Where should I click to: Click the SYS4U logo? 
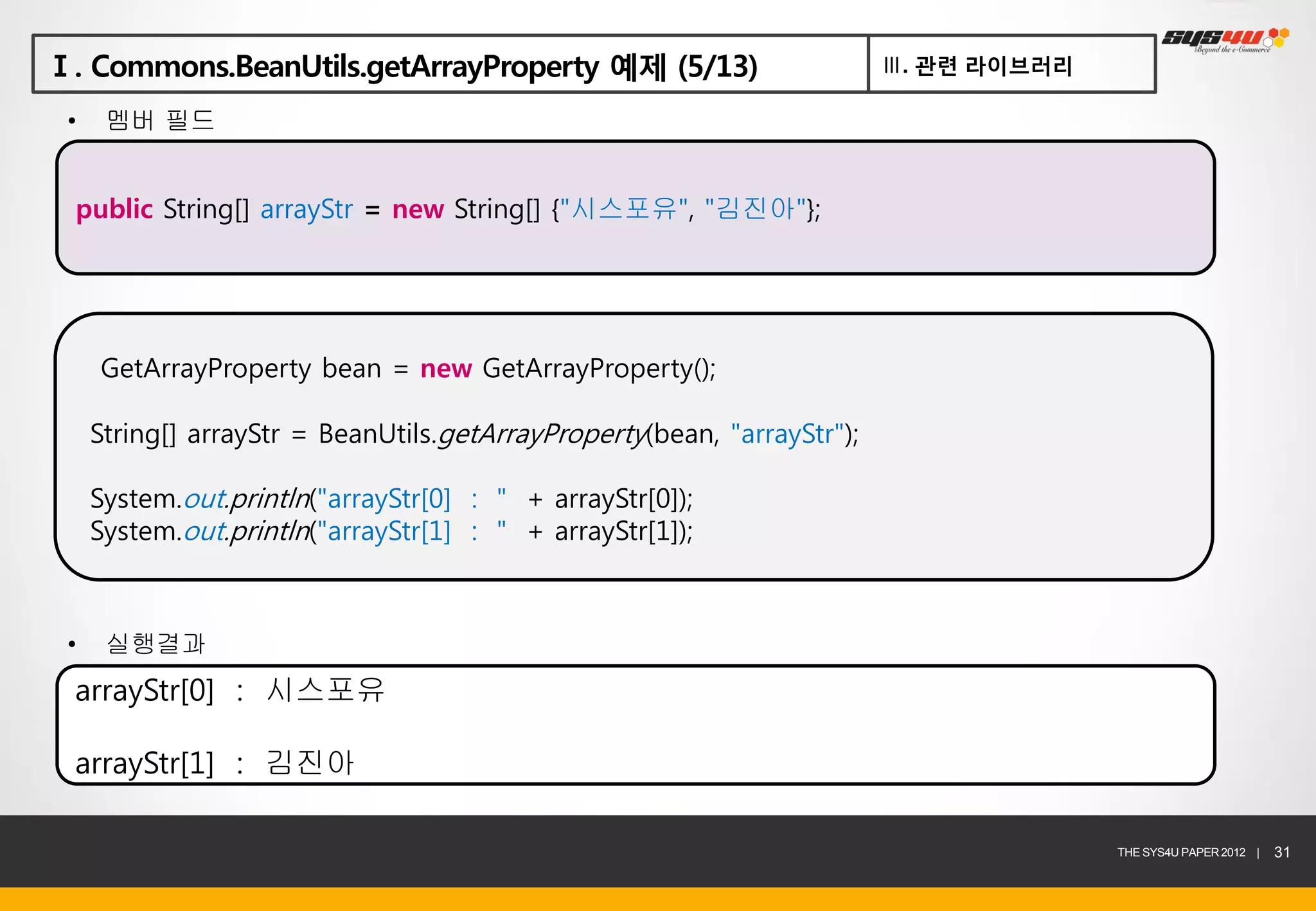click(x=1225, y=40)
